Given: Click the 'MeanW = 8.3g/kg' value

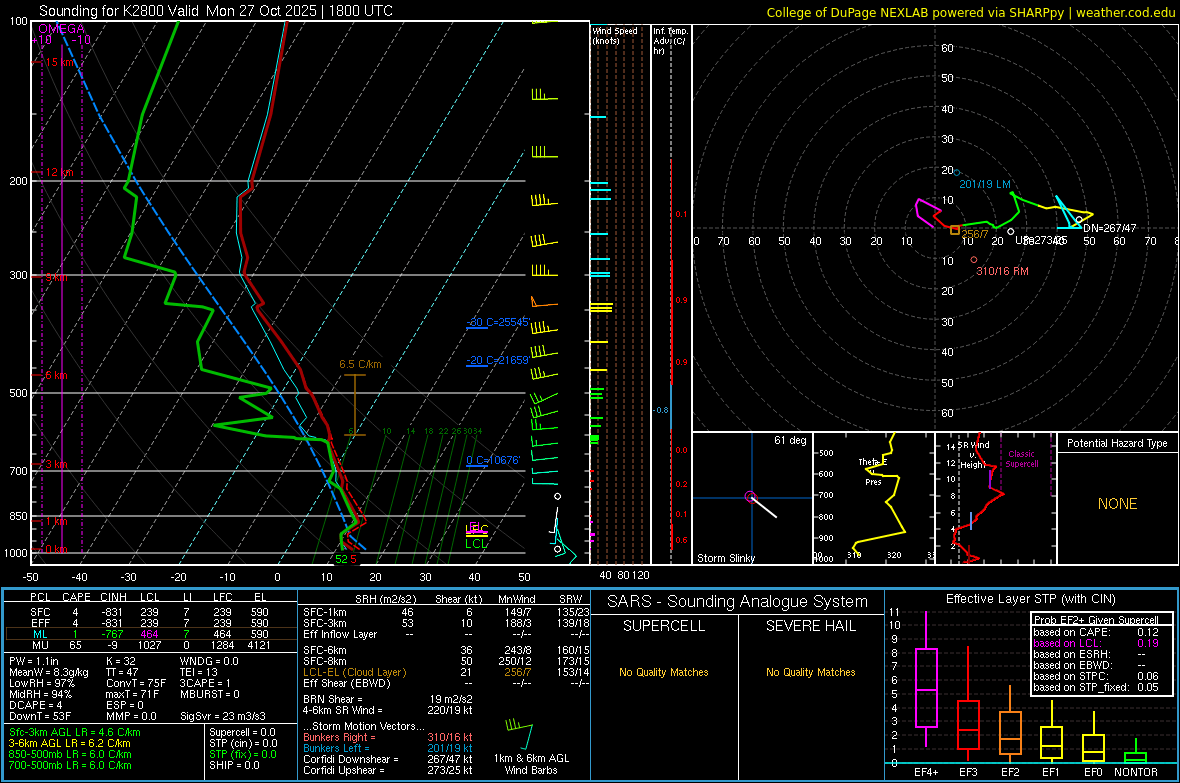Looking at the screenshot, I should click(x=49, y=672).
